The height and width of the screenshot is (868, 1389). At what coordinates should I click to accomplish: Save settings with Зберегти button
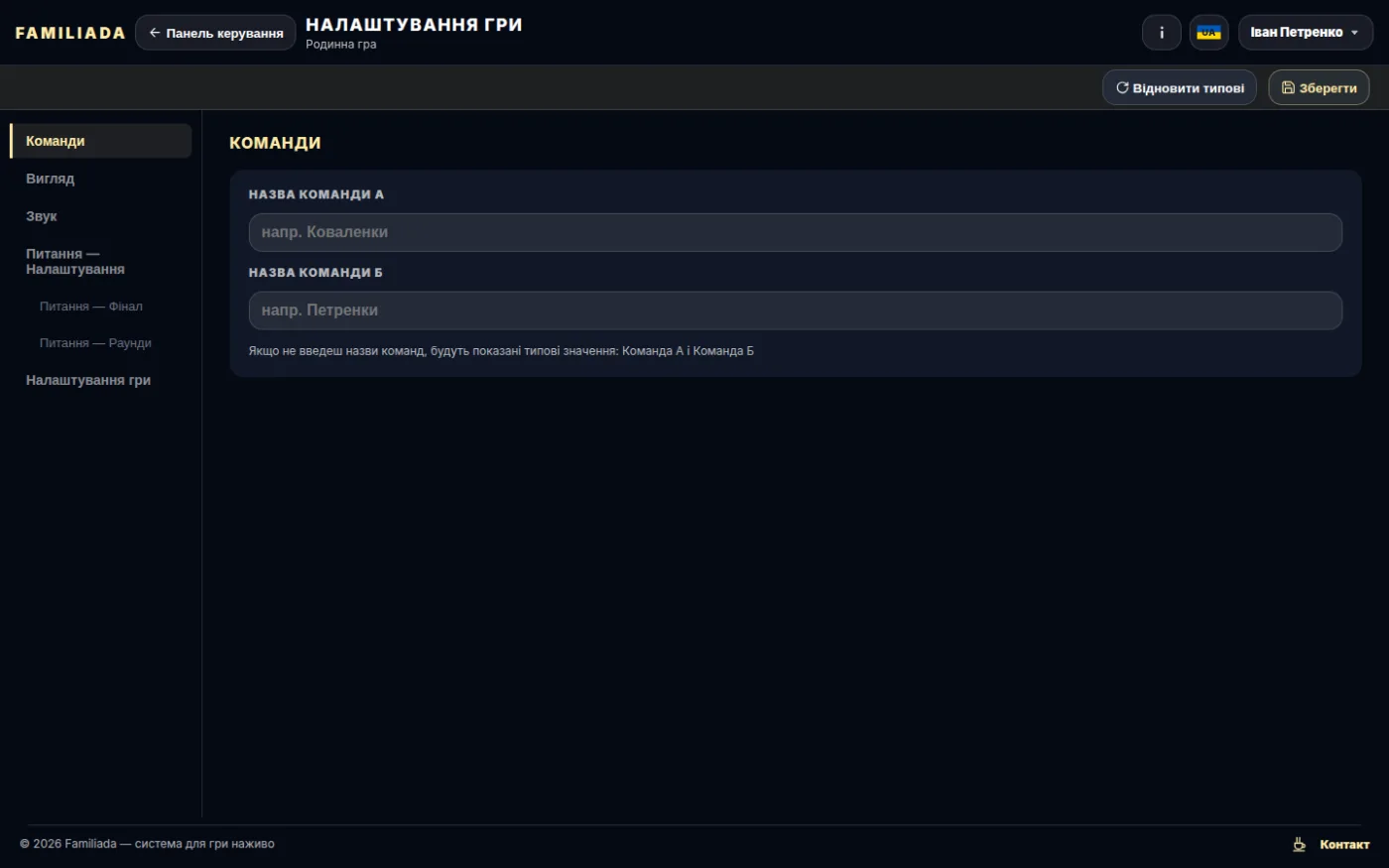pyautogui.click(x=1319, y=87)
